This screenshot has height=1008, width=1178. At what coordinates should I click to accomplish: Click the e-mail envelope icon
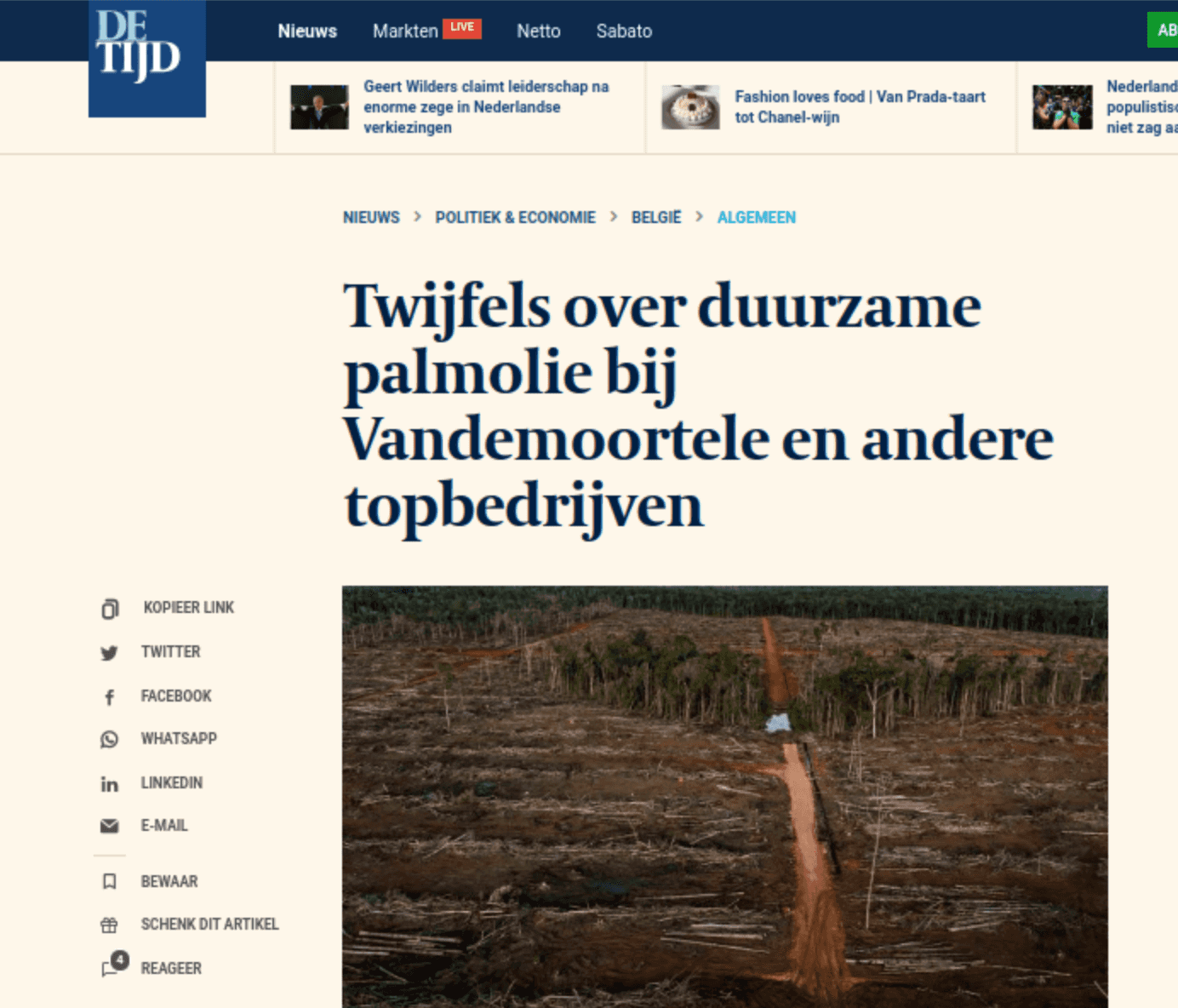109,826
